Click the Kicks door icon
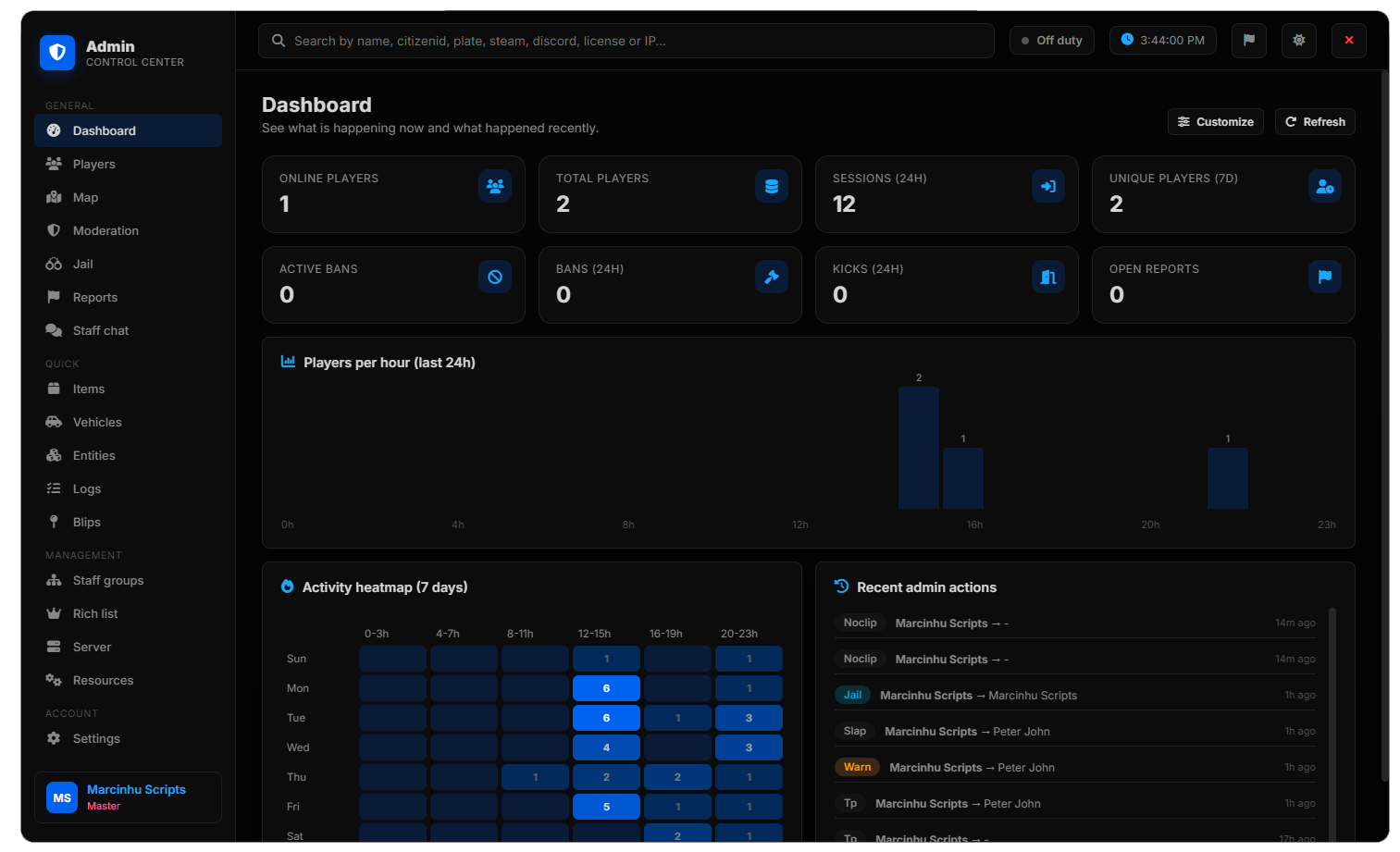 tap(1047, 277)
